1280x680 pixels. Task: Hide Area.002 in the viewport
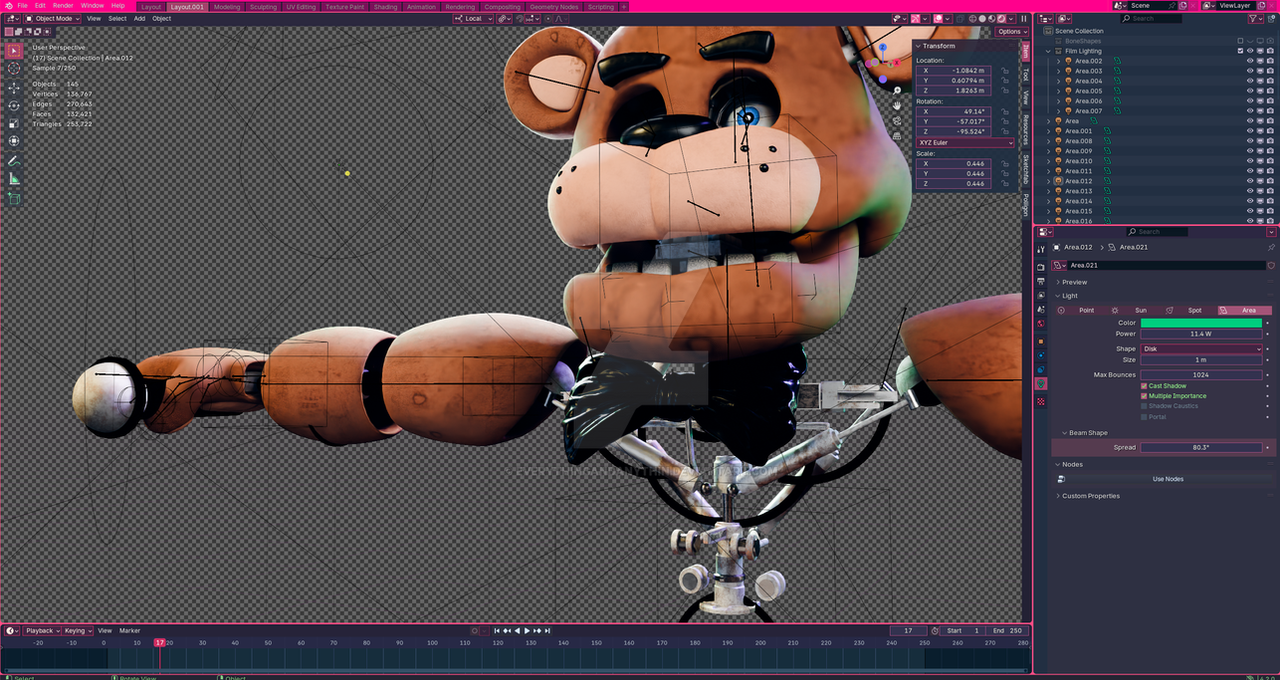click(x=1250, y=61)
